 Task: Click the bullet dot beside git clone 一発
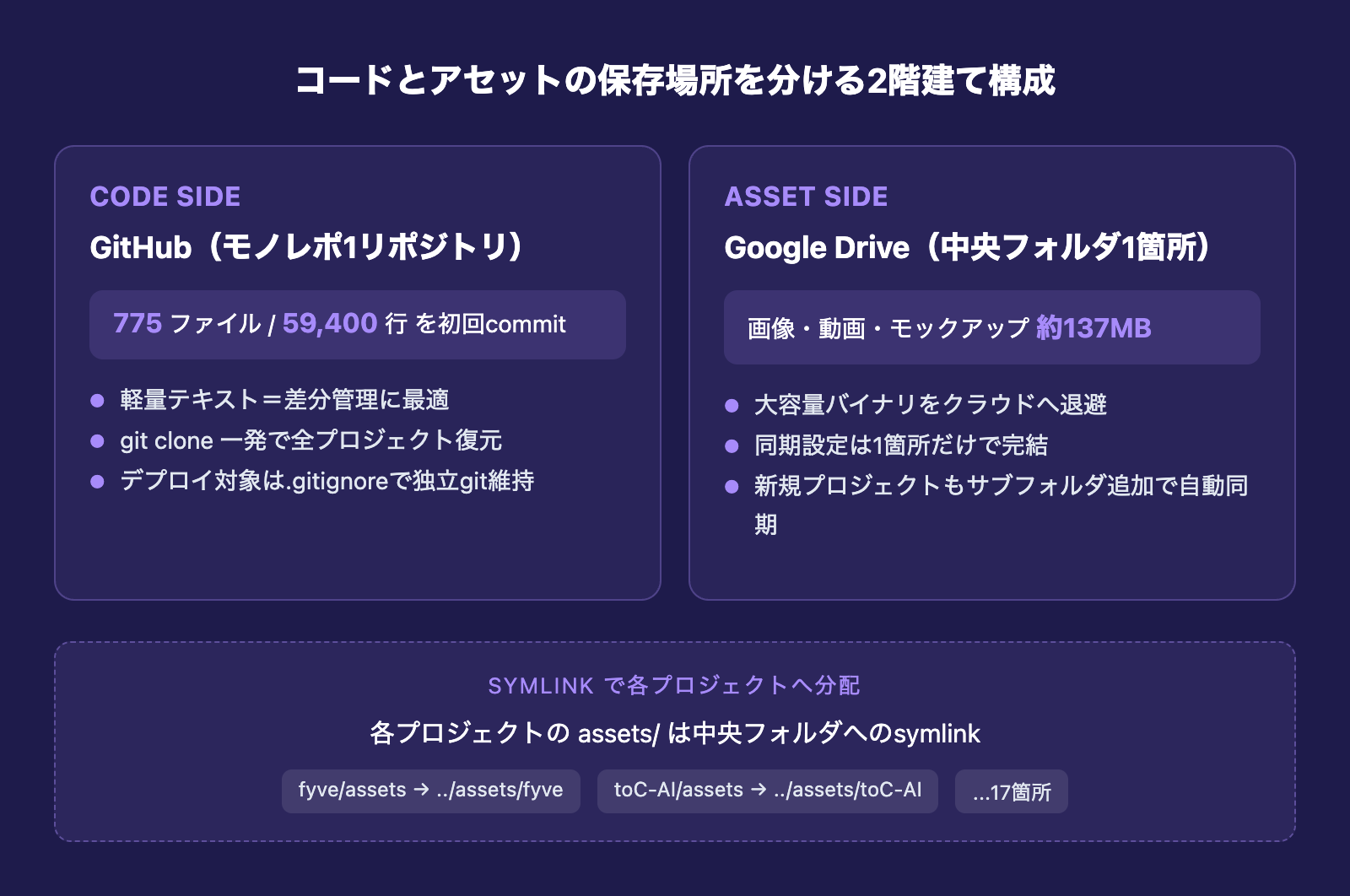[x=97, y=440]
